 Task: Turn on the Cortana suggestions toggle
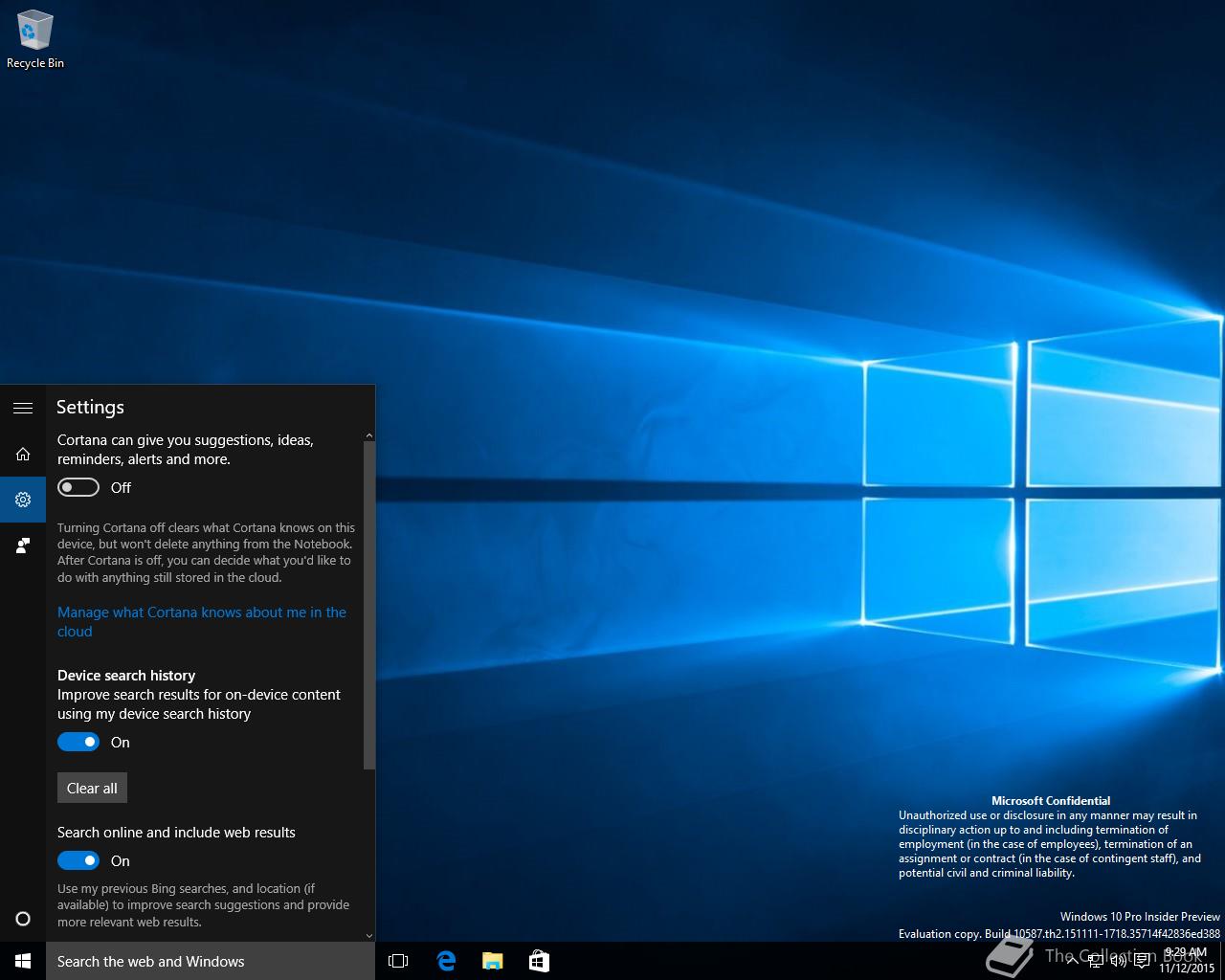[78, 487]
